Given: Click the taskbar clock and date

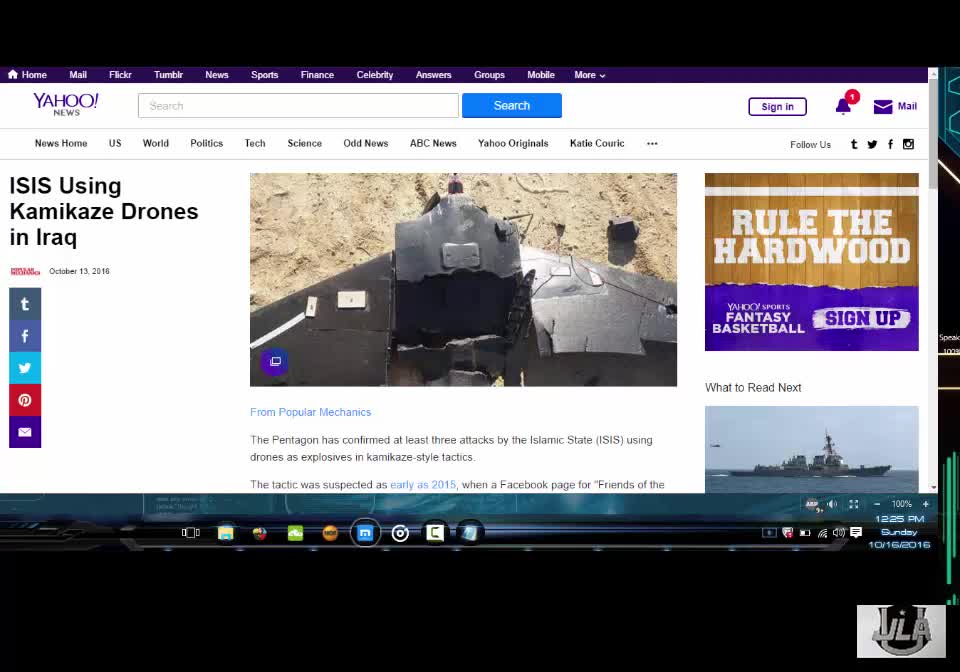Looking at the screenshot, I should (x=899, y=532).
